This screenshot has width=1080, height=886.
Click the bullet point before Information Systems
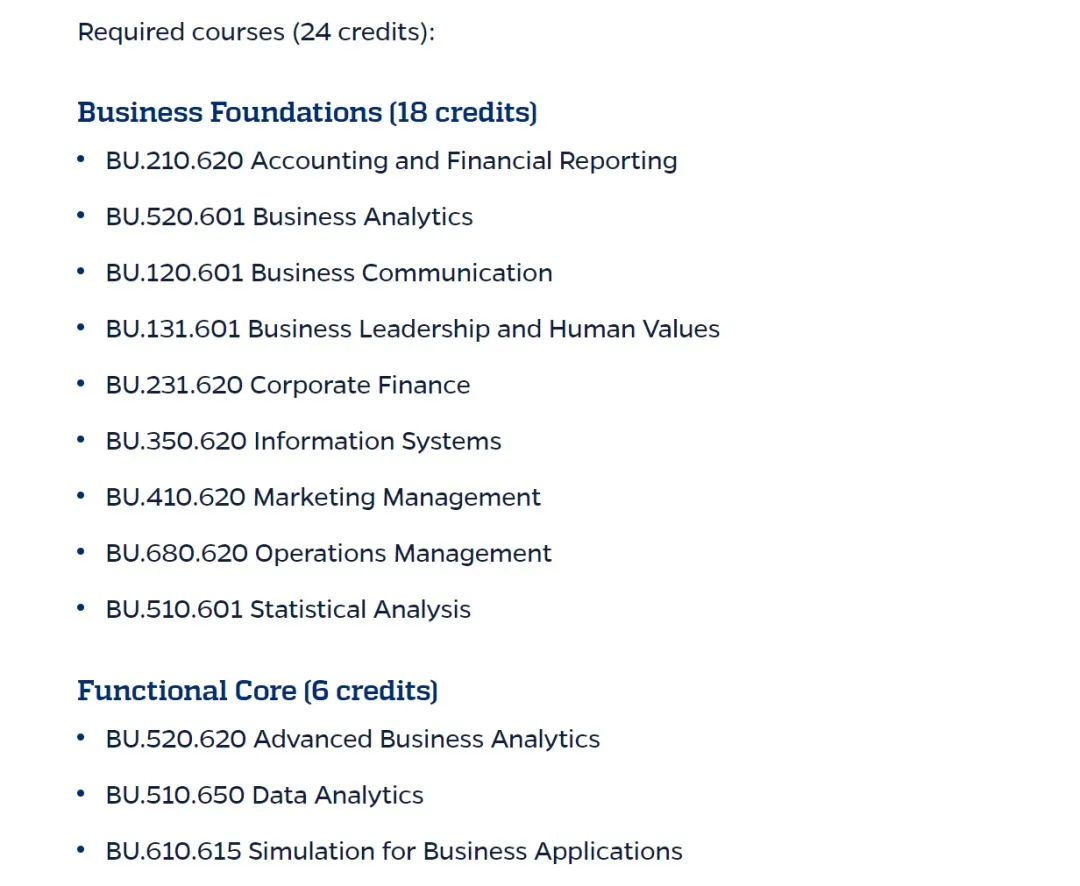point(81,440)
